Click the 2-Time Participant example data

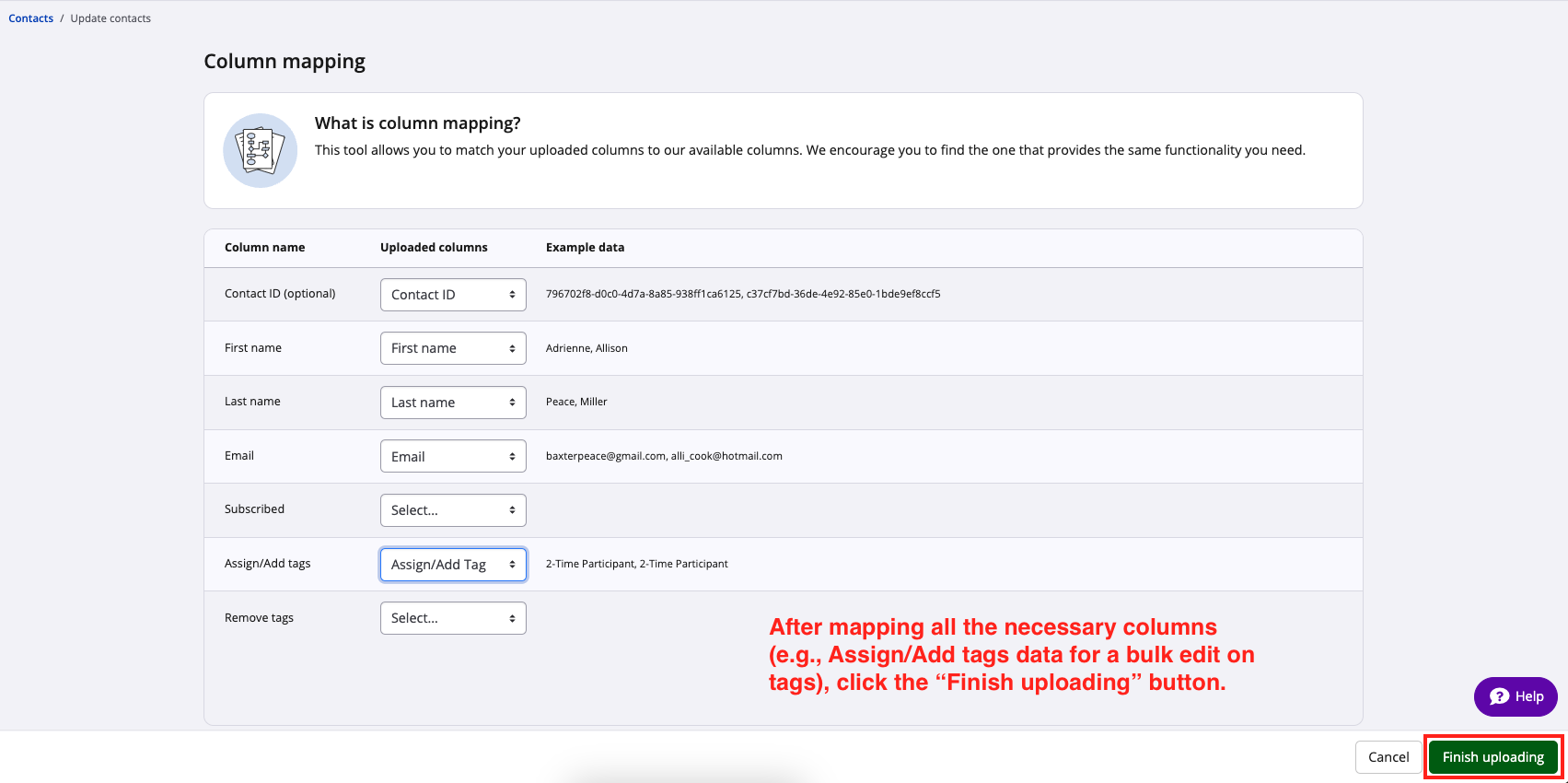click(636, 564)
